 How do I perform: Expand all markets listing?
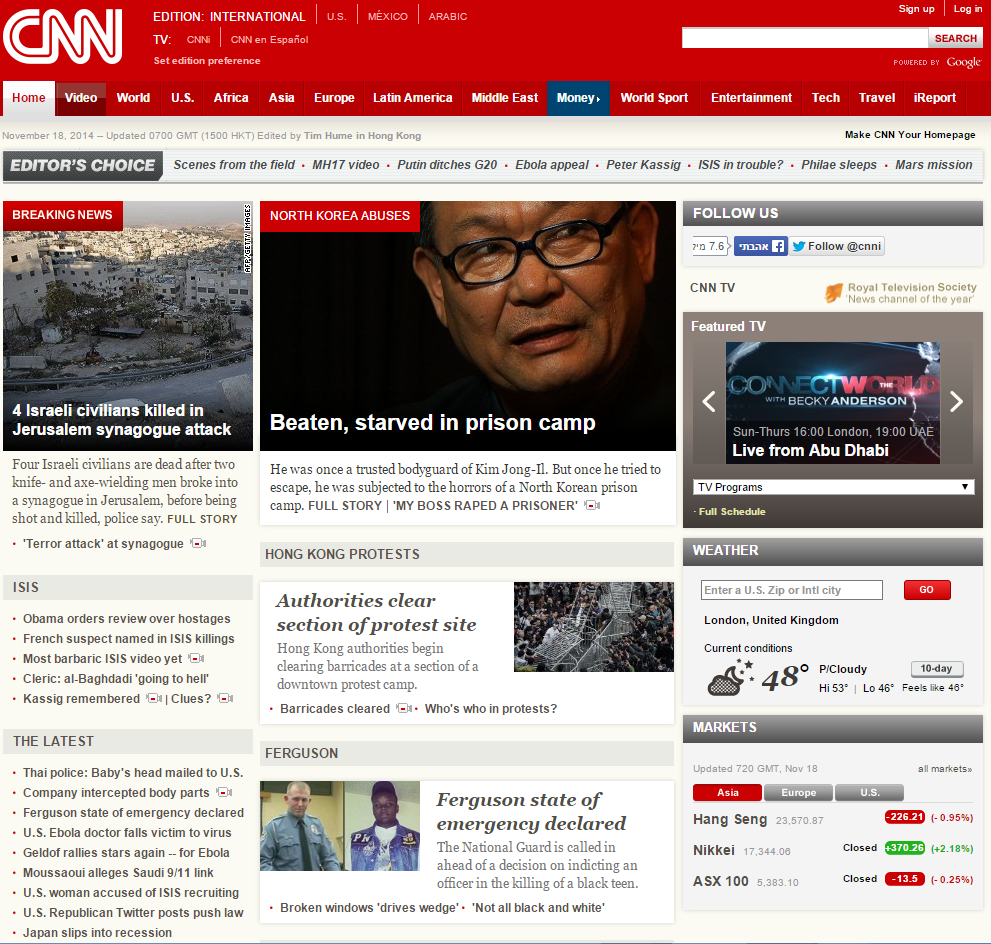(944, 768)
